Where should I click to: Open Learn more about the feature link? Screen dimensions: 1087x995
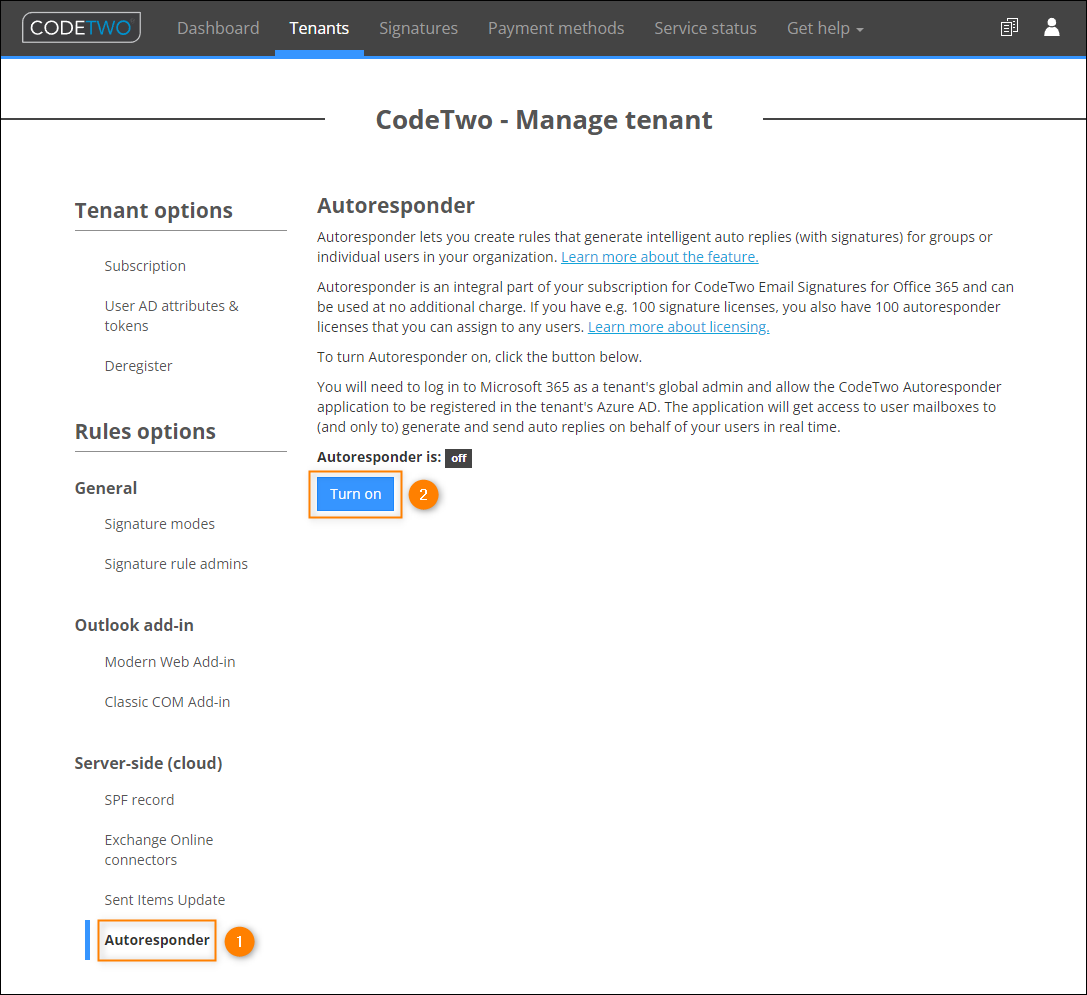pyautogui.click(x=659, y=256)
